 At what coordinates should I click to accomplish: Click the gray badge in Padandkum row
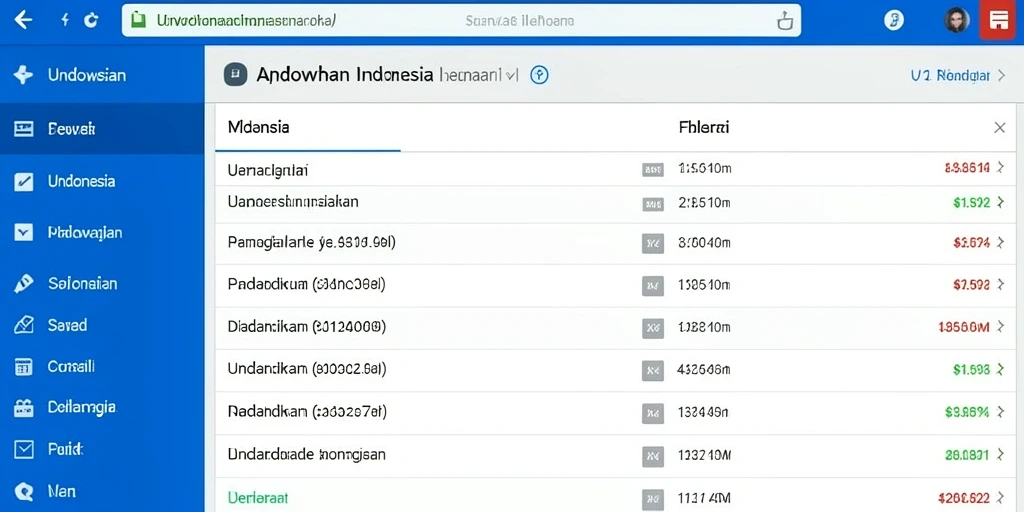pos(652,285)
